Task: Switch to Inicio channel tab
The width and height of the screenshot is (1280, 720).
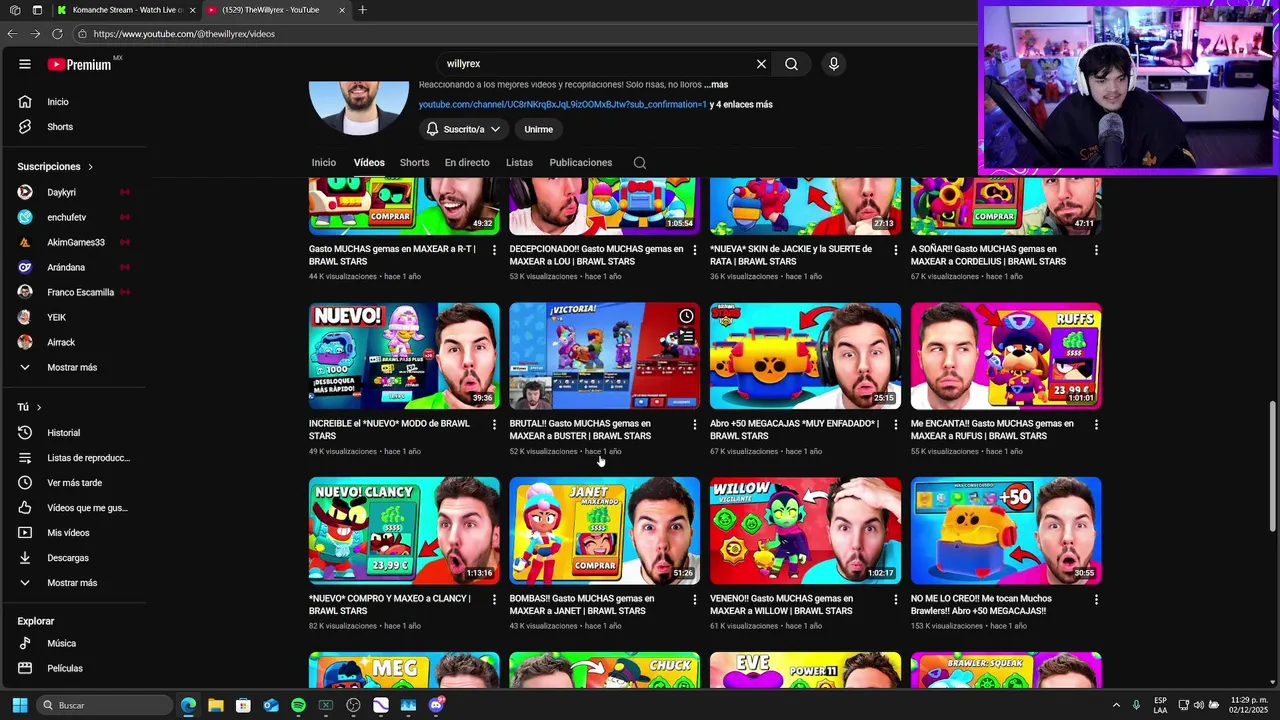Action: point(324,163)
